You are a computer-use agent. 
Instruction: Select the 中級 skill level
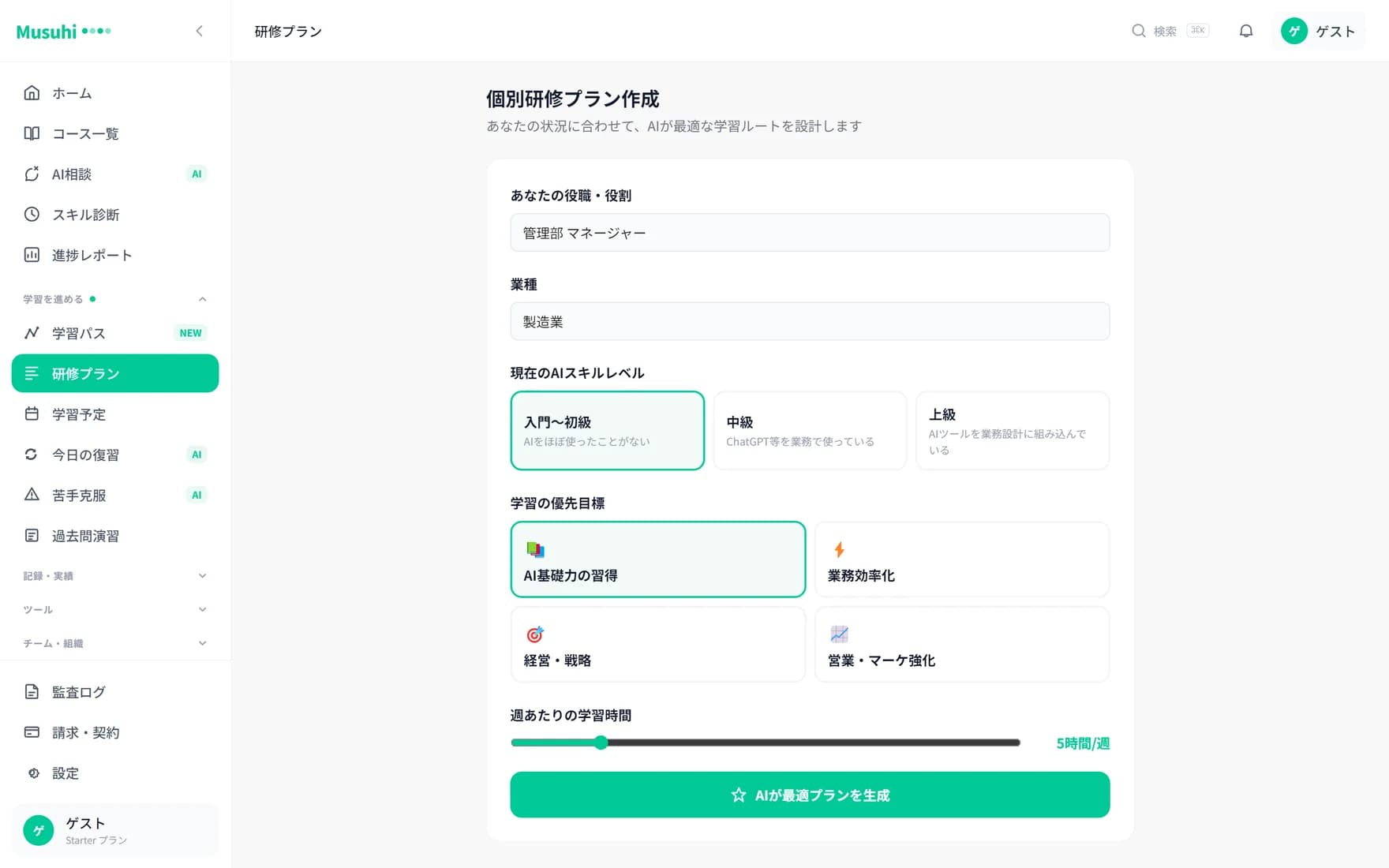[x=810, y=431]
